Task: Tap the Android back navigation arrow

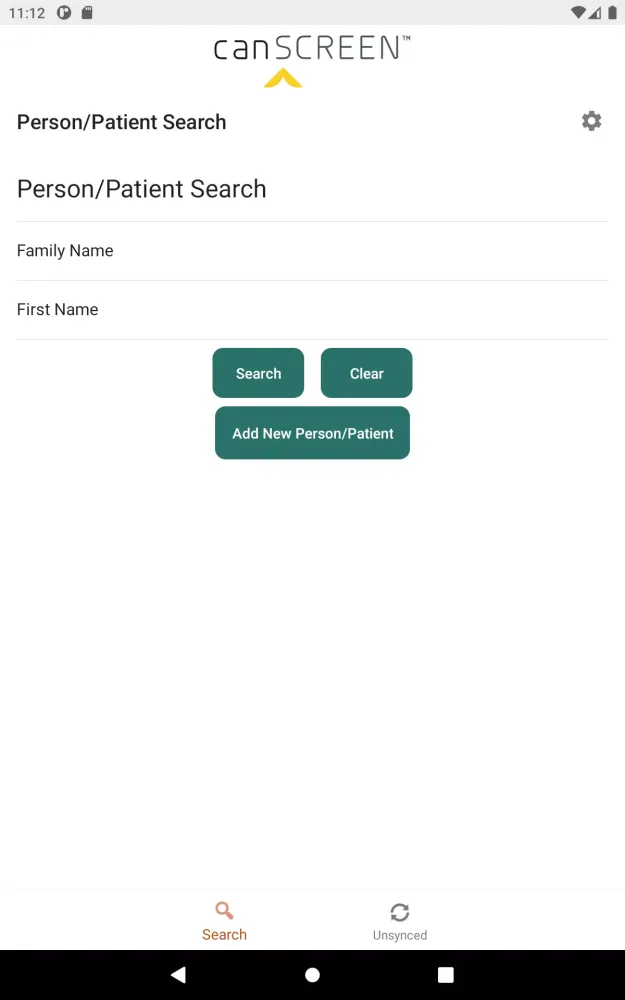Action: pyautogui.click(x=178, y=974)
